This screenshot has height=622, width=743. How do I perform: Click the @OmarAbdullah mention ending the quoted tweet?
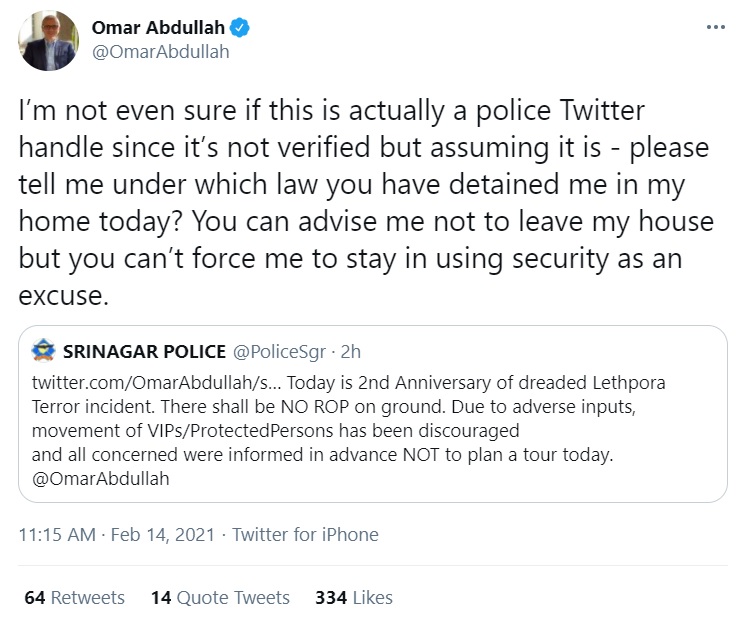coord(100,478)
